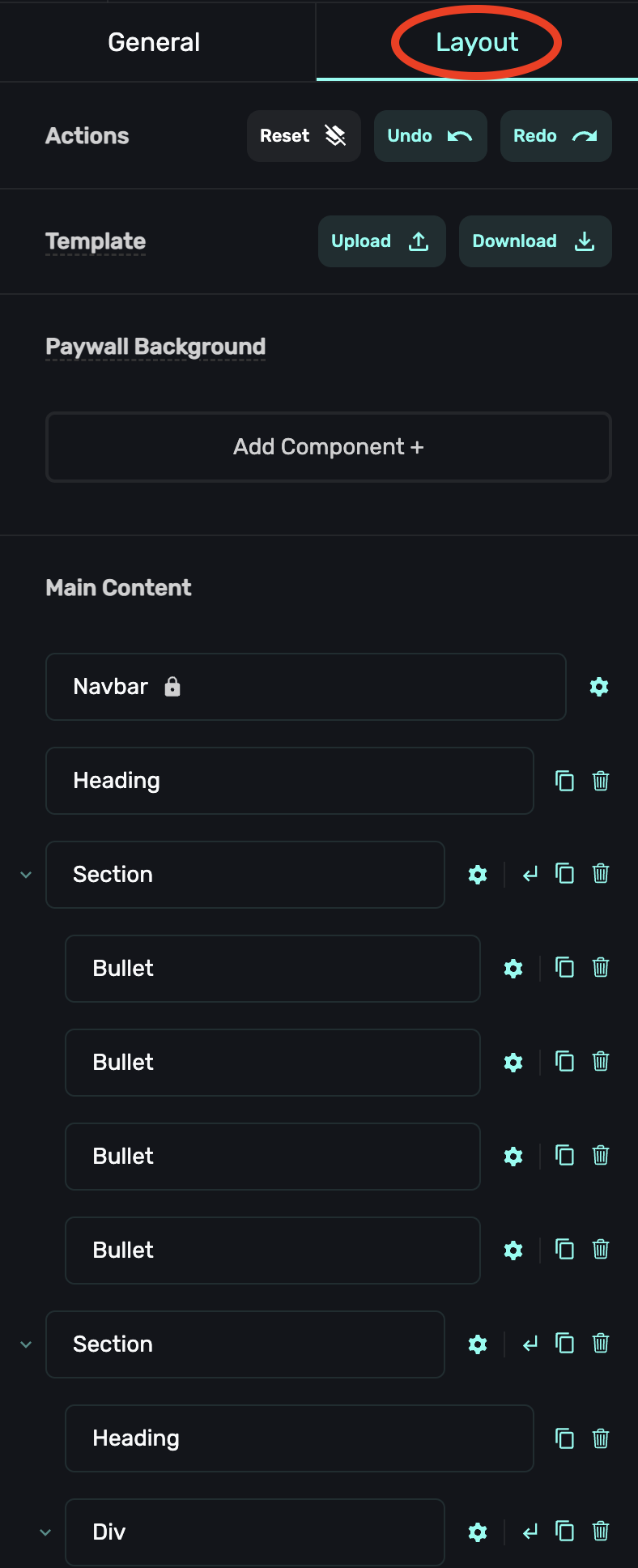Delete the Div component

point(601,1531)
